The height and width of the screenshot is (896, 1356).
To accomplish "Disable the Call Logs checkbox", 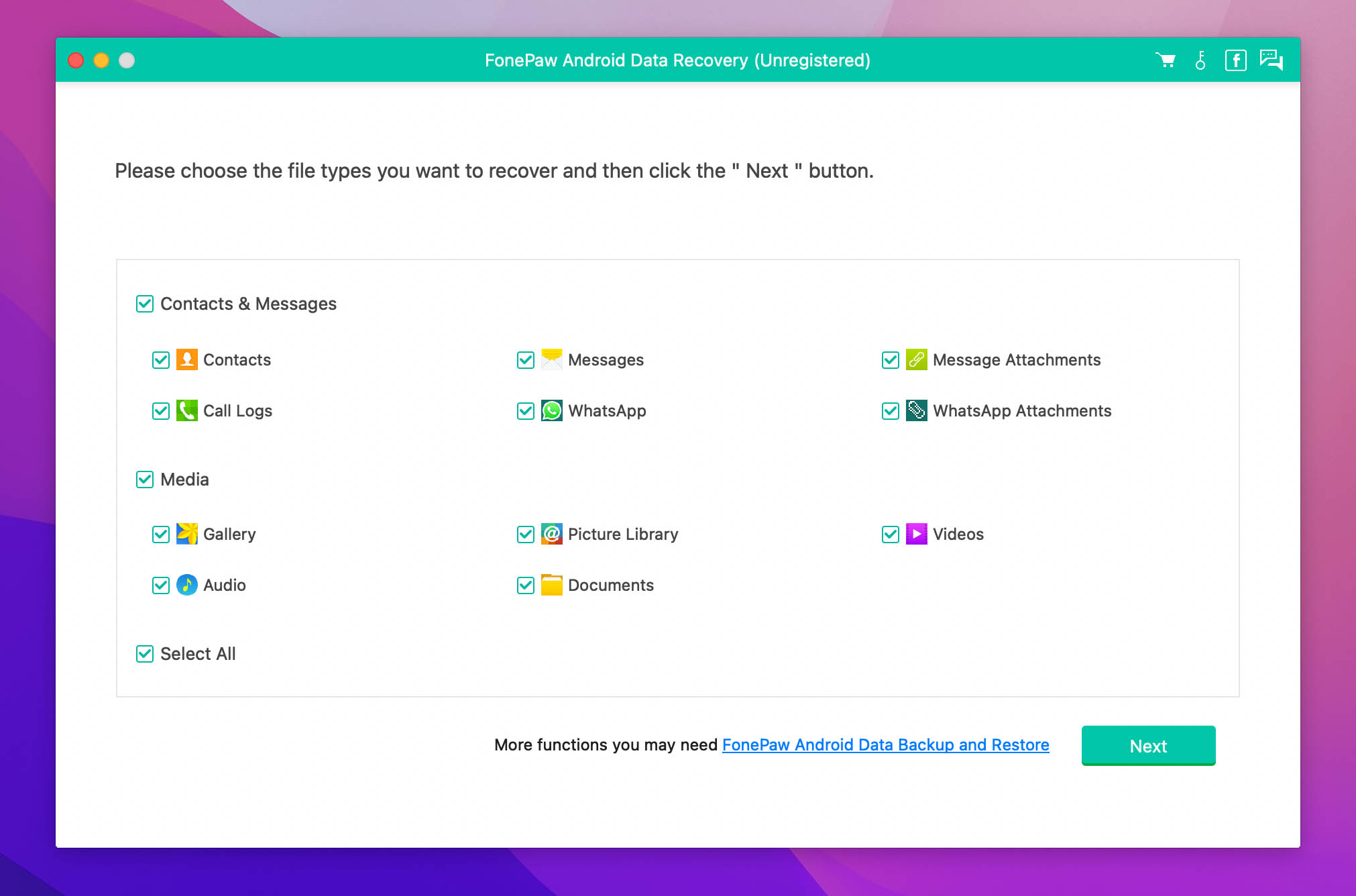I will pos(161,411).
